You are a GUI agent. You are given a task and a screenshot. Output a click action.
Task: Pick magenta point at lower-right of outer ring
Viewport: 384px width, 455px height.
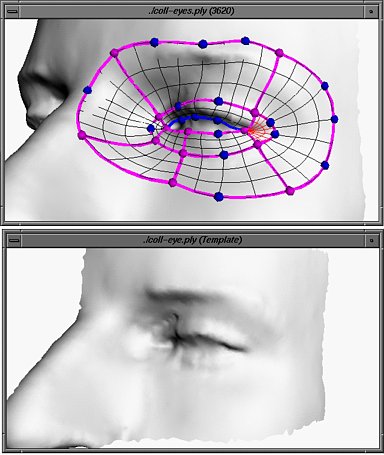click(290, 191)
